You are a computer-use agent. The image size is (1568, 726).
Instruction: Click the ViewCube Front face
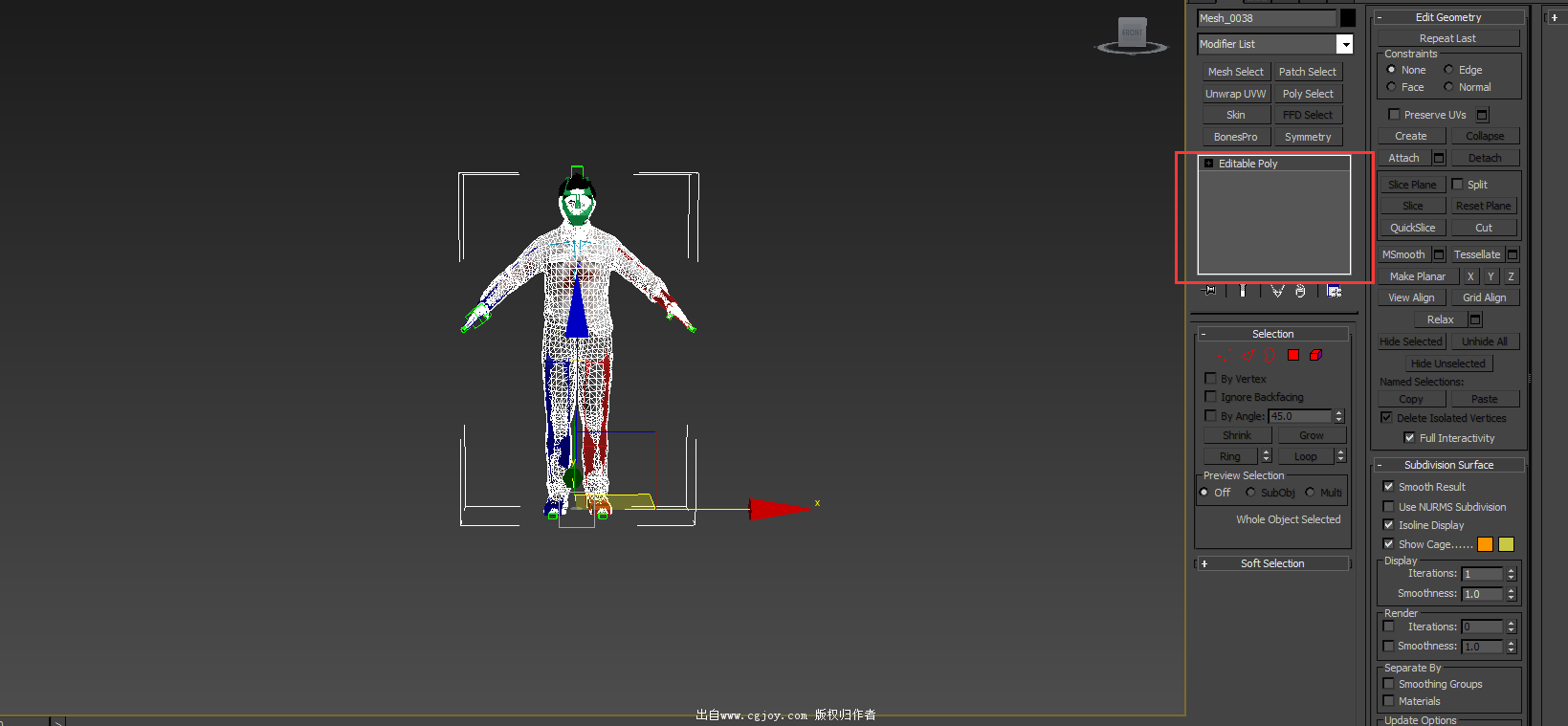click(x=1132, y=33)
